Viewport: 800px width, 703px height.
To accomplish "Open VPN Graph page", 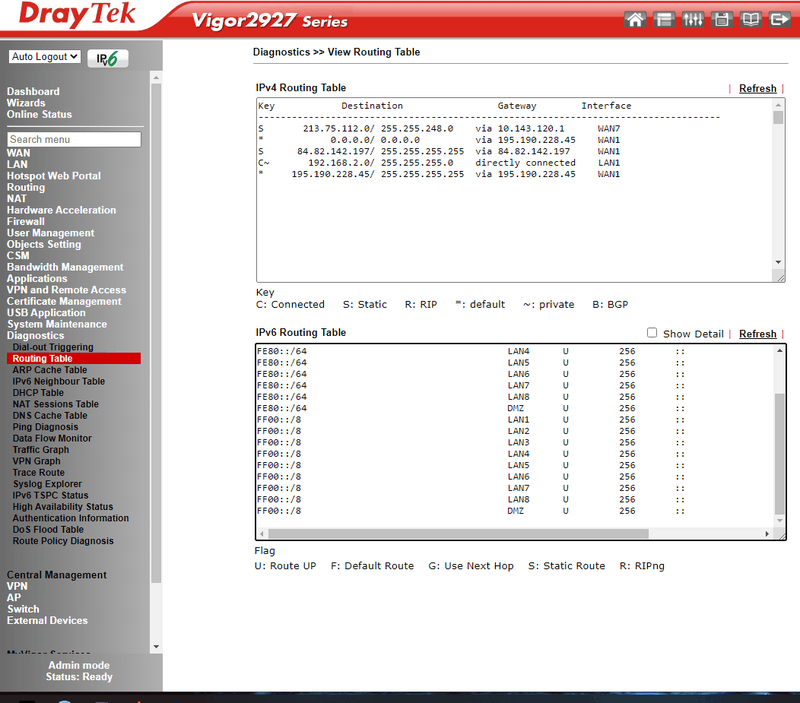I will [36, 461].
